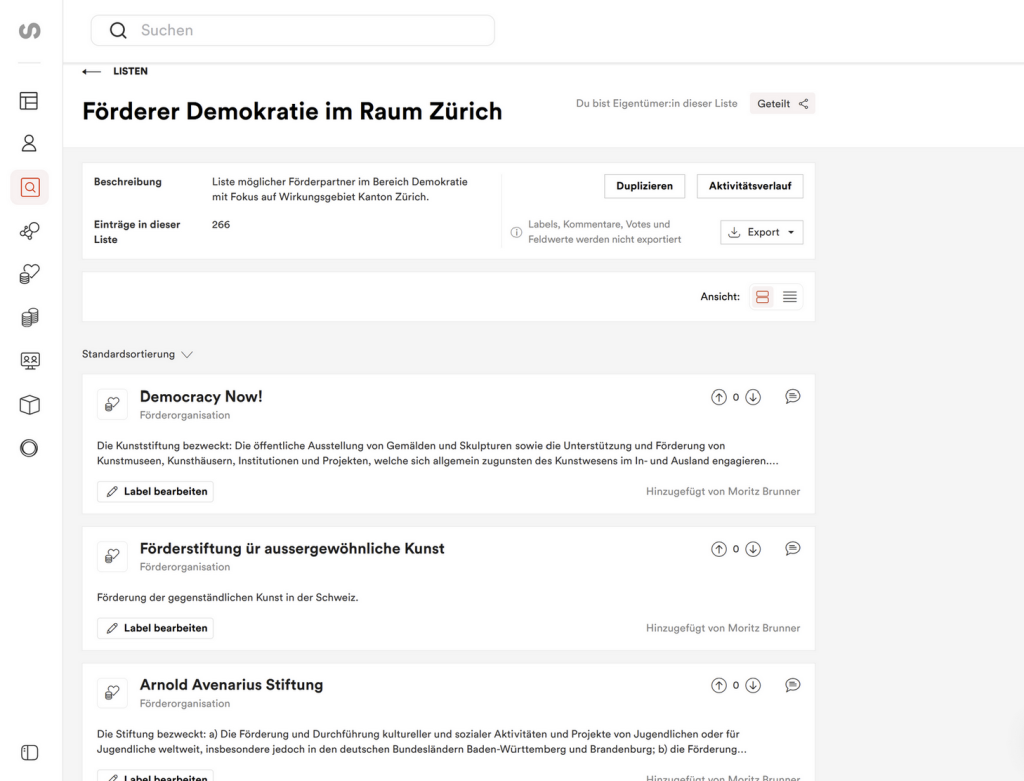Open the Export dropdown
Image resolution: width=1024 pixels, height=781 pixels.
[x=761, y=232]
